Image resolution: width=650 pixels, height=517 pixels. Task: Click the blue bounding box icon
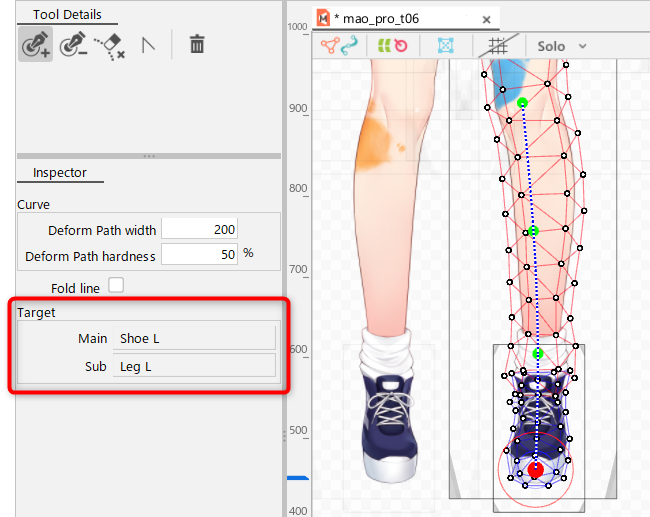click(446, 46)
